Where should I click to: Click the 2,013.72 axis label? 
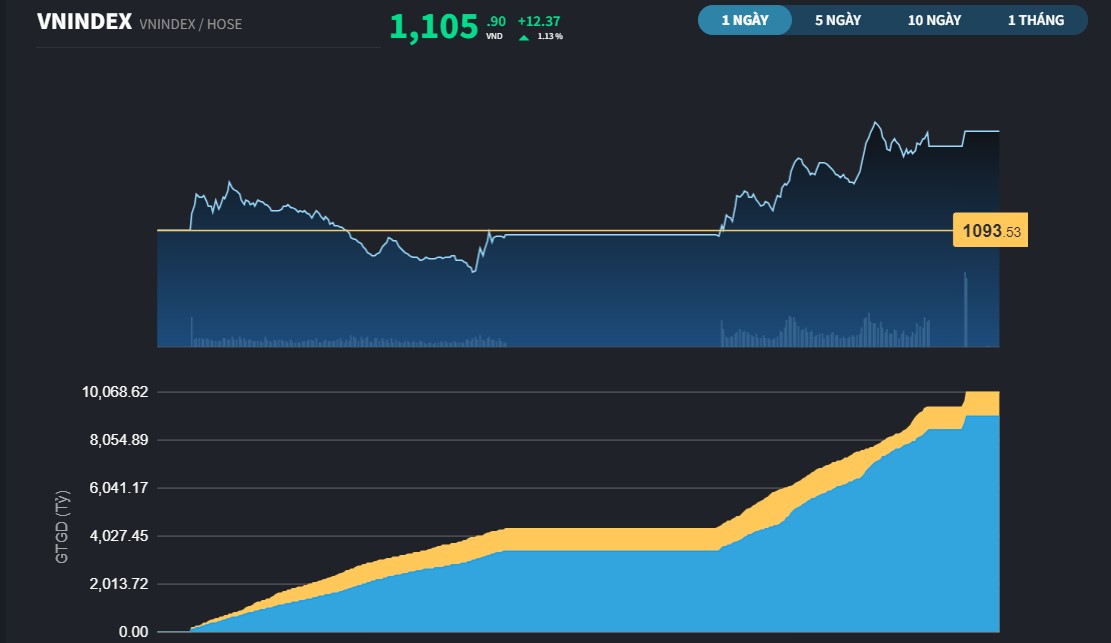pyautogui.click(x=118, y=584)
